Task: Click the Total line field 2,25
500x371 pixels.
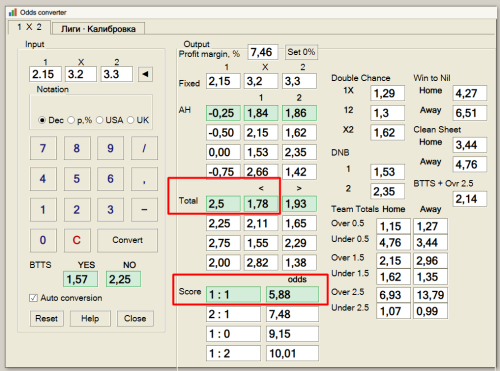Action: (223, 223)
